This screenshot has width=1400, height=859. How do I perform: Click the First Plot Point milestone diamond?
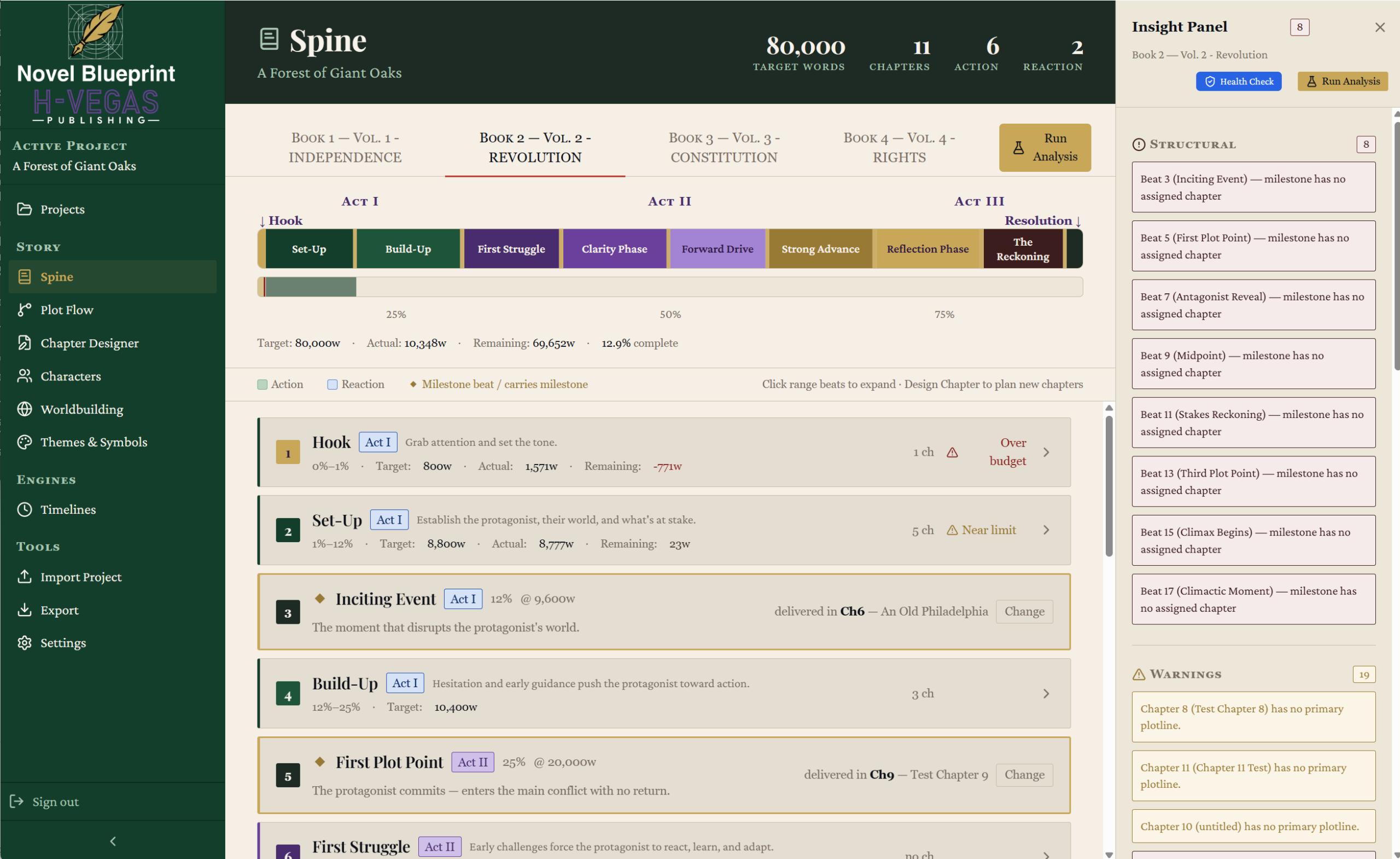[320, 762]
